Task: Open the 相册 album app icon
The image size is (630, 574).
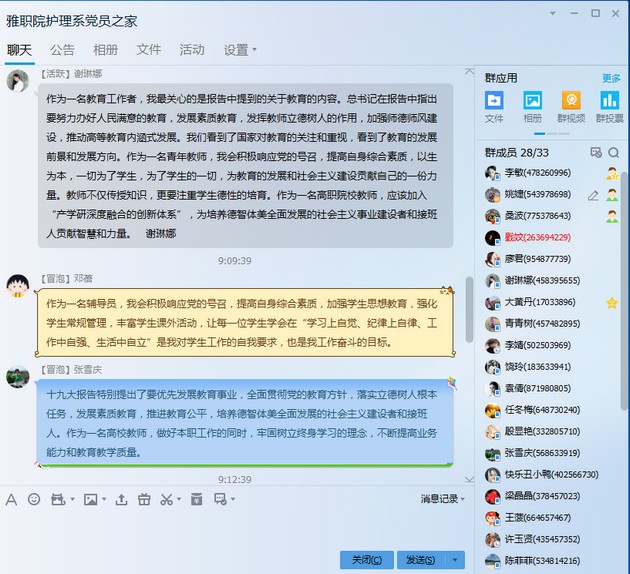Action: pos(532,105)
